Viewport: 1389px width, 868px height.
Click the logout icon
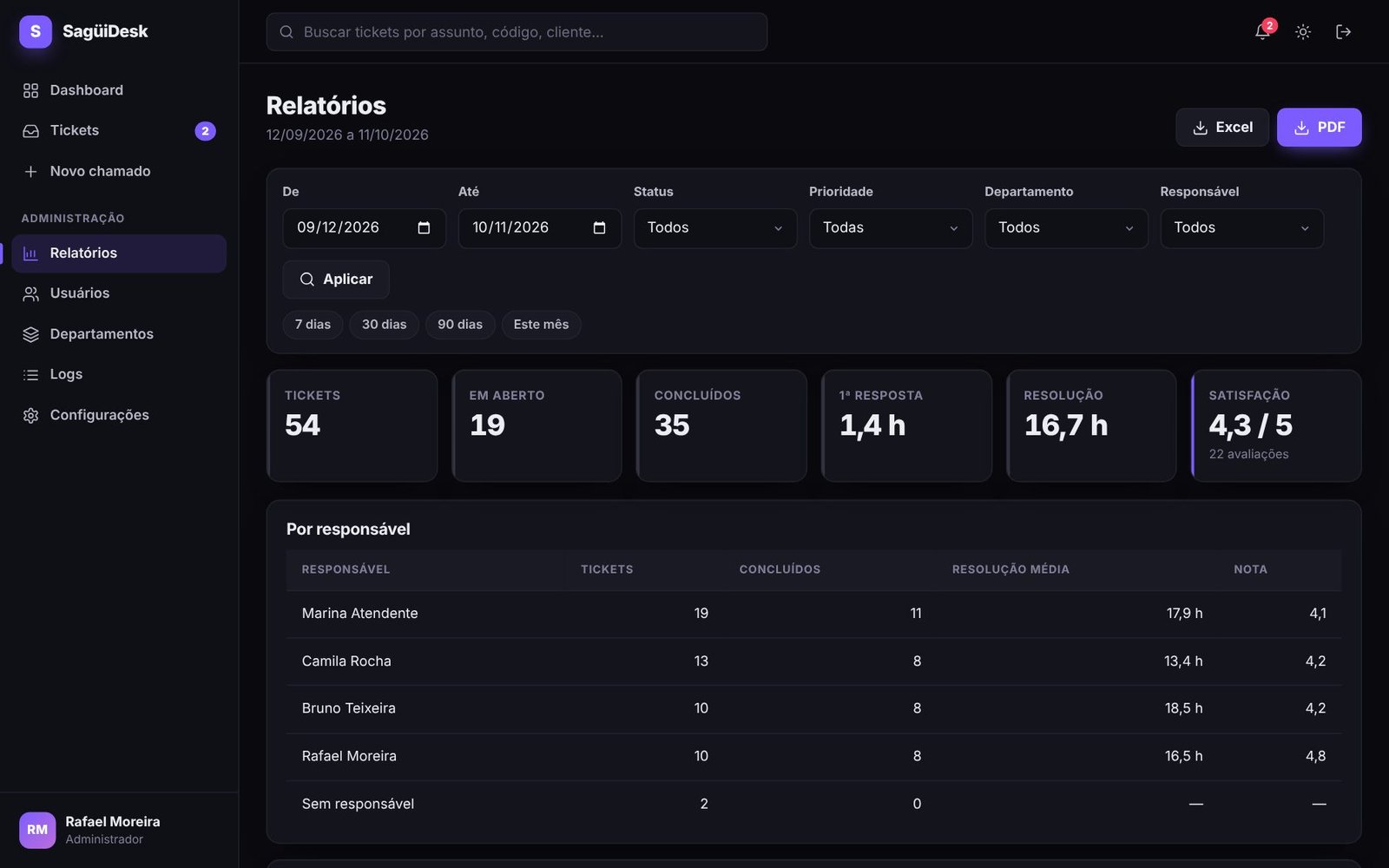[1343, 32]
